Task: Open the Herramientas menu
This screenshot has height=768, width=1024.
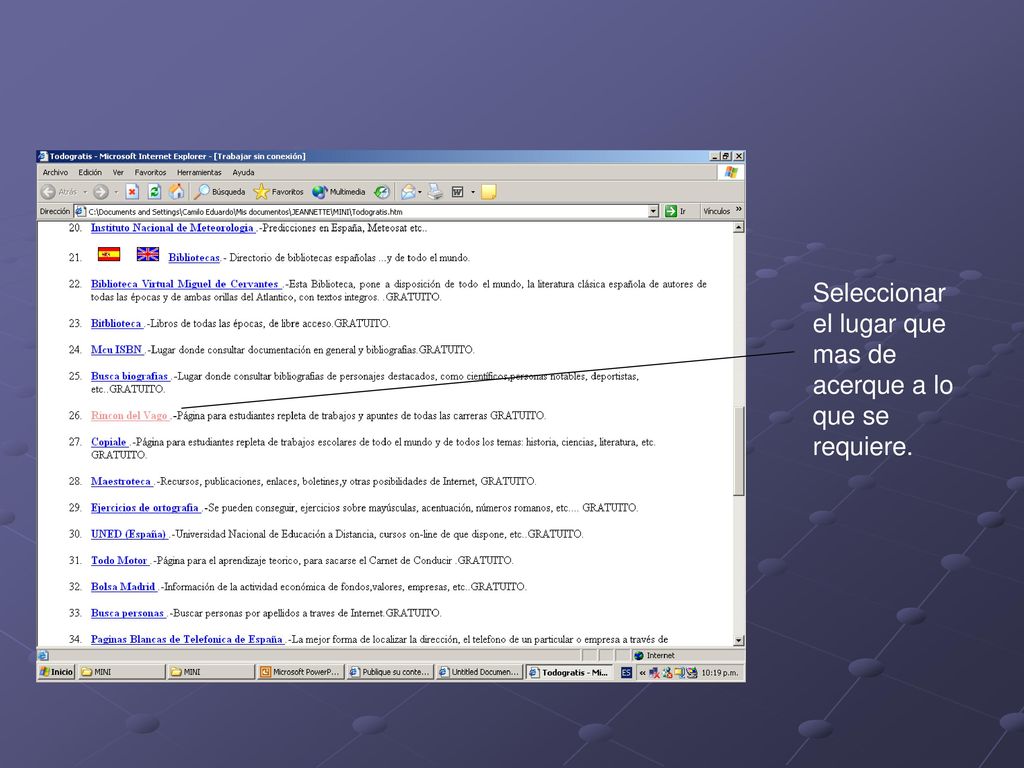Action: tap(199, 172)
